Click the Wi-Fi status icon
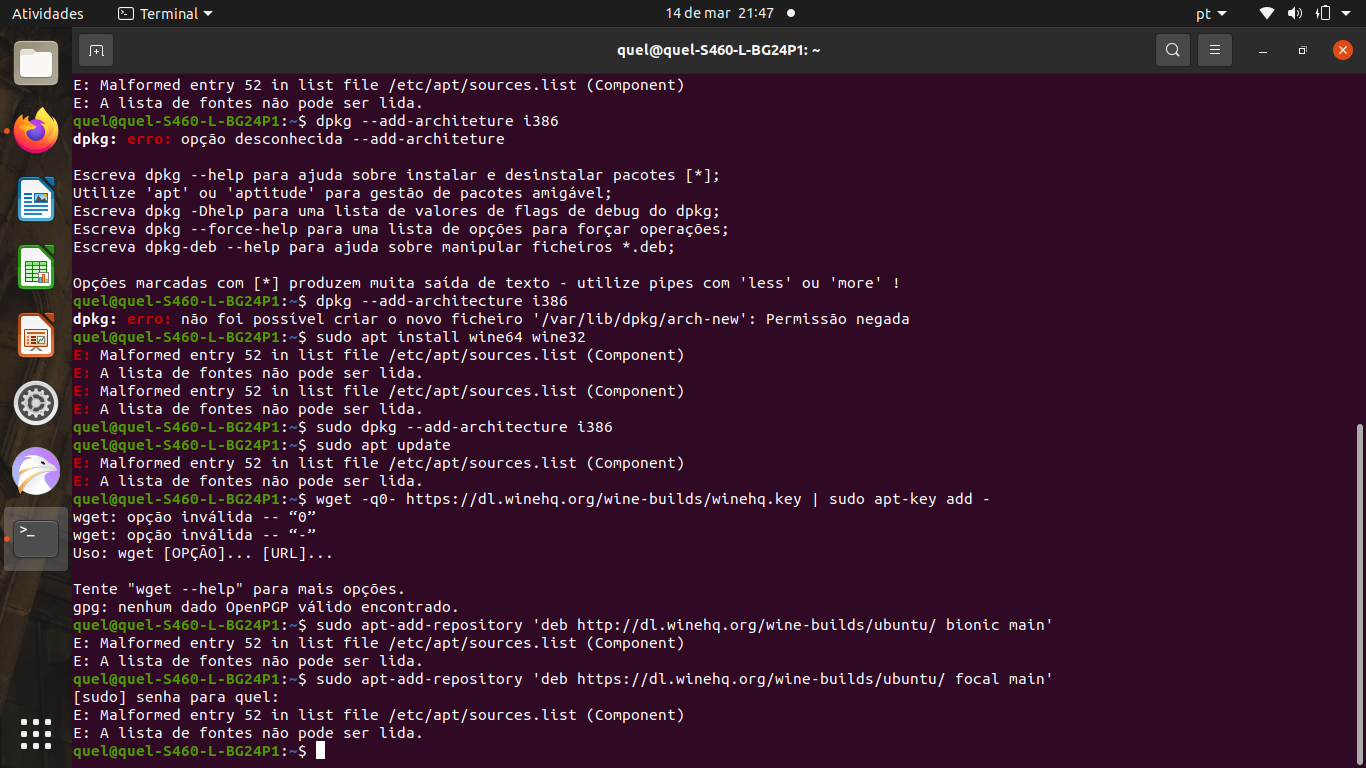This screenshot has height=768, width=1366. (1267, 14)
